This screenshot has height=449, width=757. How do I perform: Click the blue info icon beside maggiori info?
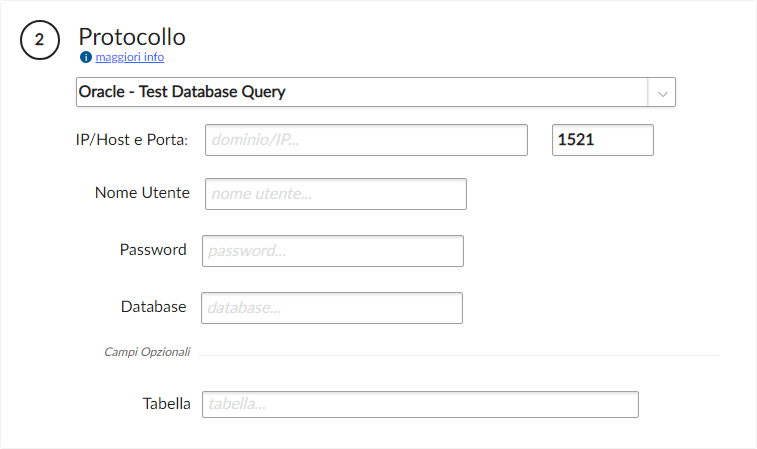click(x=85, y=57)
